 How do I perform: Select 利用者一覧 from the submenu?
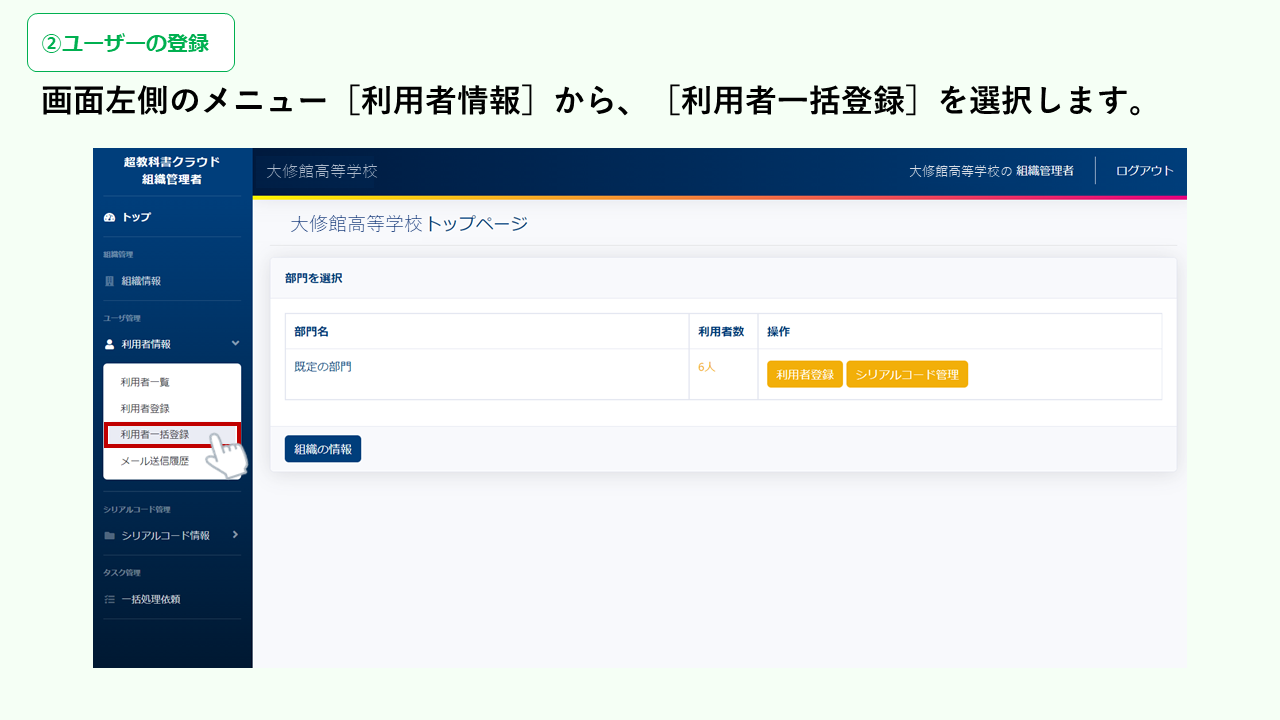coord(145,382)
